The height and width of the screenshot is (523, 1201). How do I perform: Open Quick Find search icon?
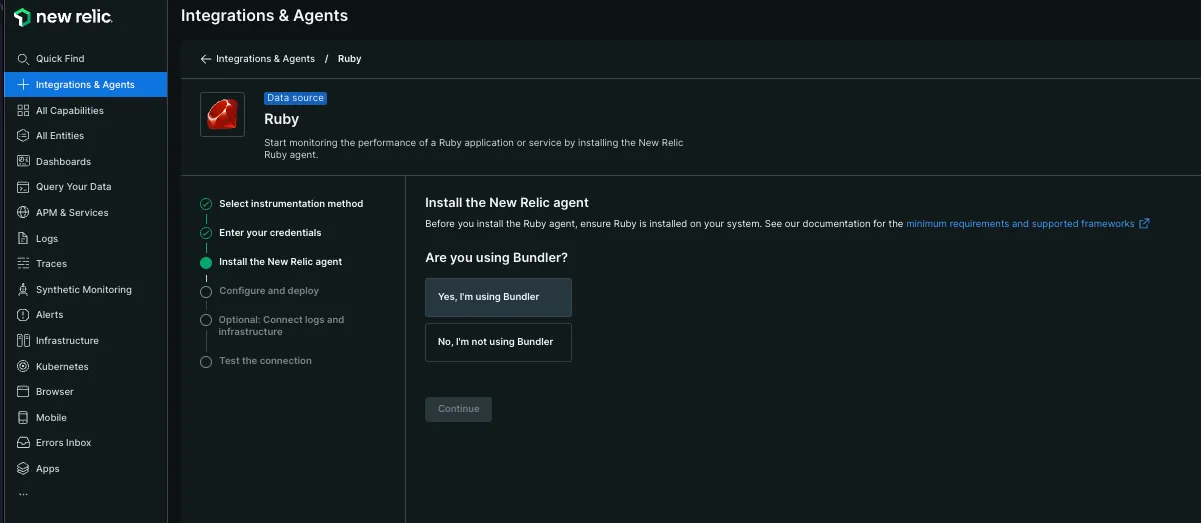(24, 59)
